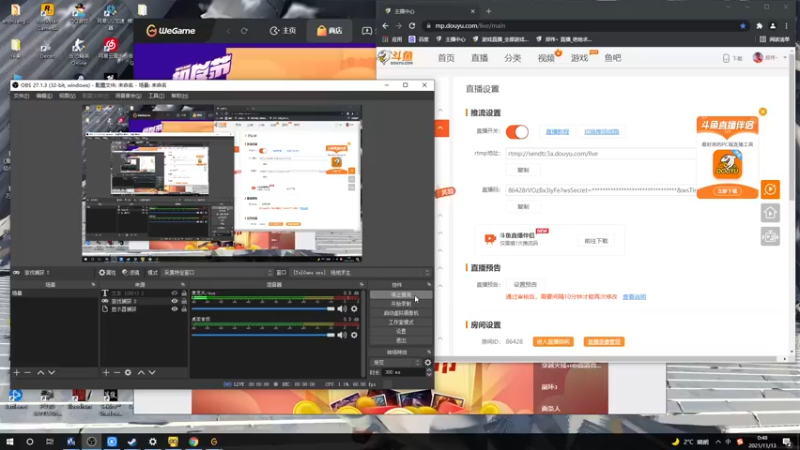The image size is (800, 450).
Task: Open the 直播教程 link on the Douyu page
Action: click(557, 132)
